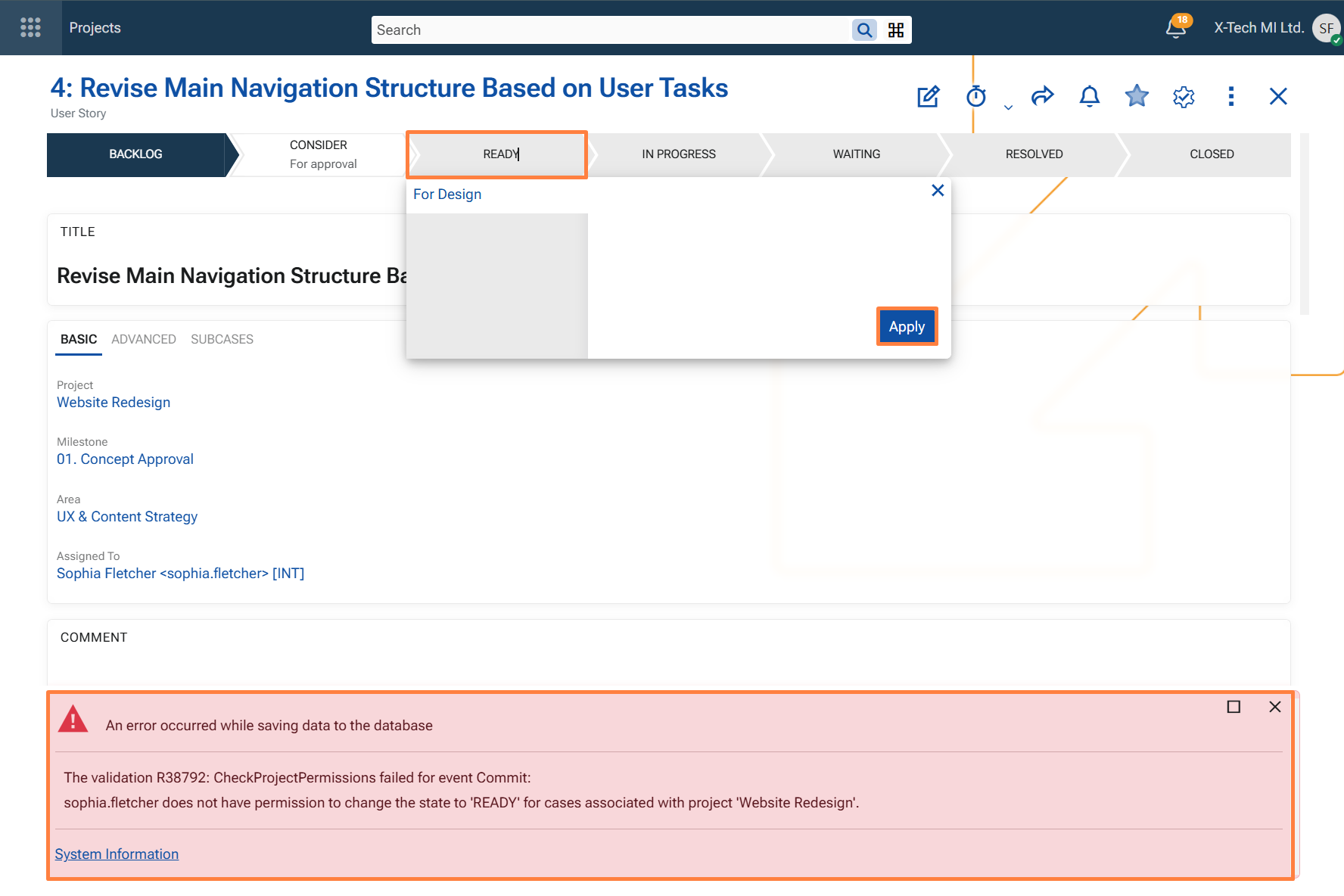1344x896 pixels.
Task: Open the Projects menu item
Action: click(x=95, y=28)
